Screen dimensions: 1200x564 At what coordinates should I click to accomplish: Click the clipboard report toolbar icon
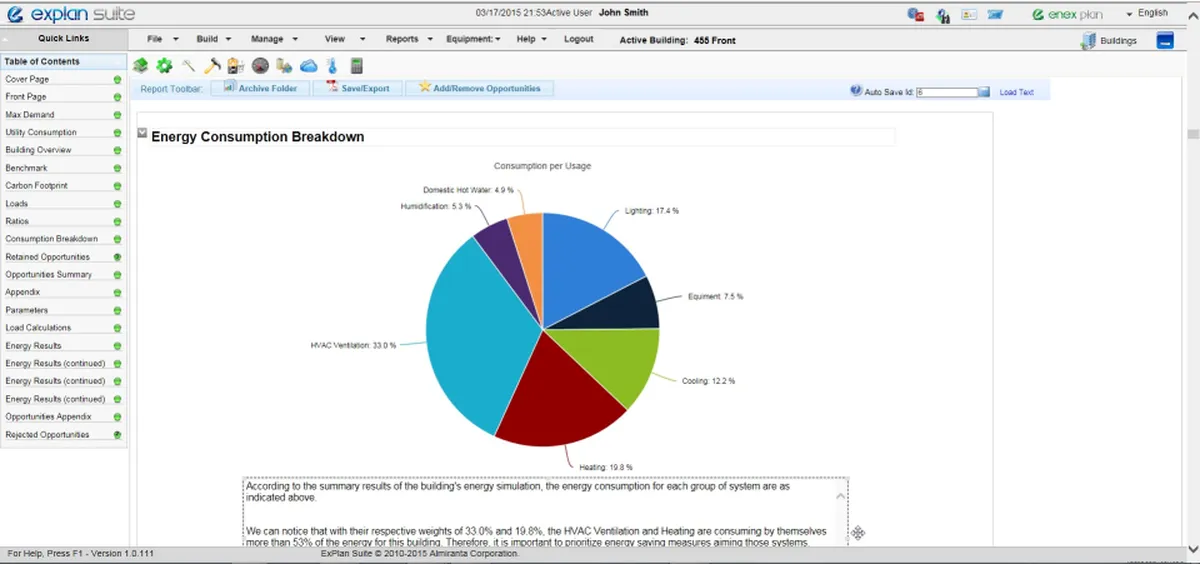tap(236, 66)
